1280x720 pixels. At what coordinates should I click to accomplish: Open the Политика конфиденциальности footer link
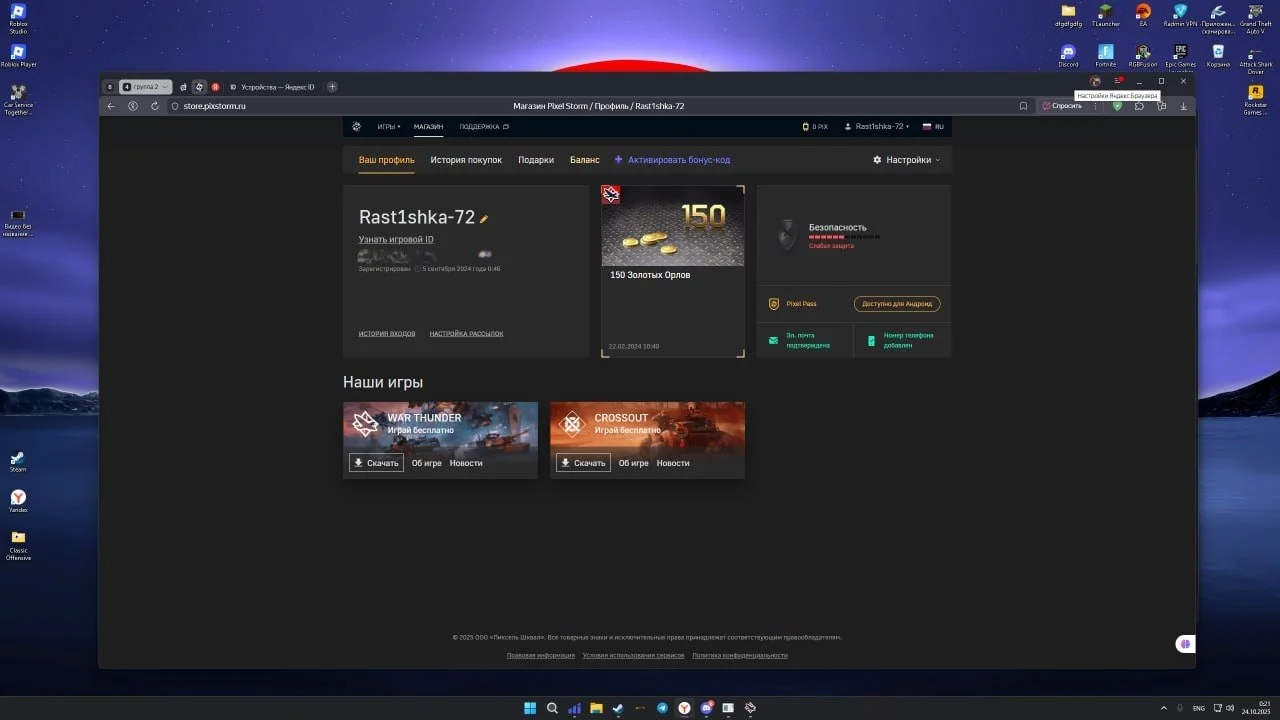point(740,656)
